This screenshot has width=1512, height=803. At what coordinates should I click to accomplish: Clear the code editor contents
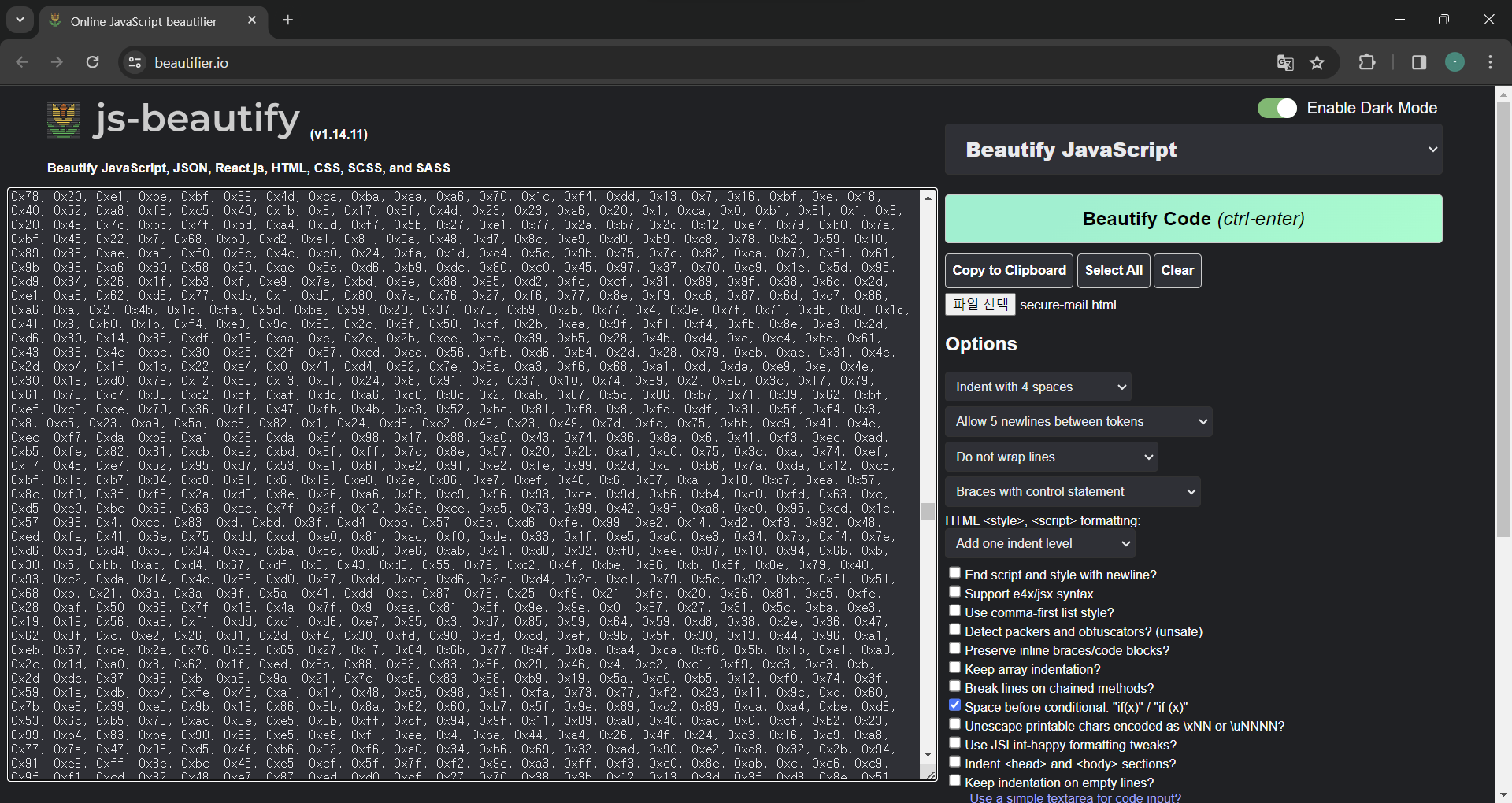tap(1177, 271)
